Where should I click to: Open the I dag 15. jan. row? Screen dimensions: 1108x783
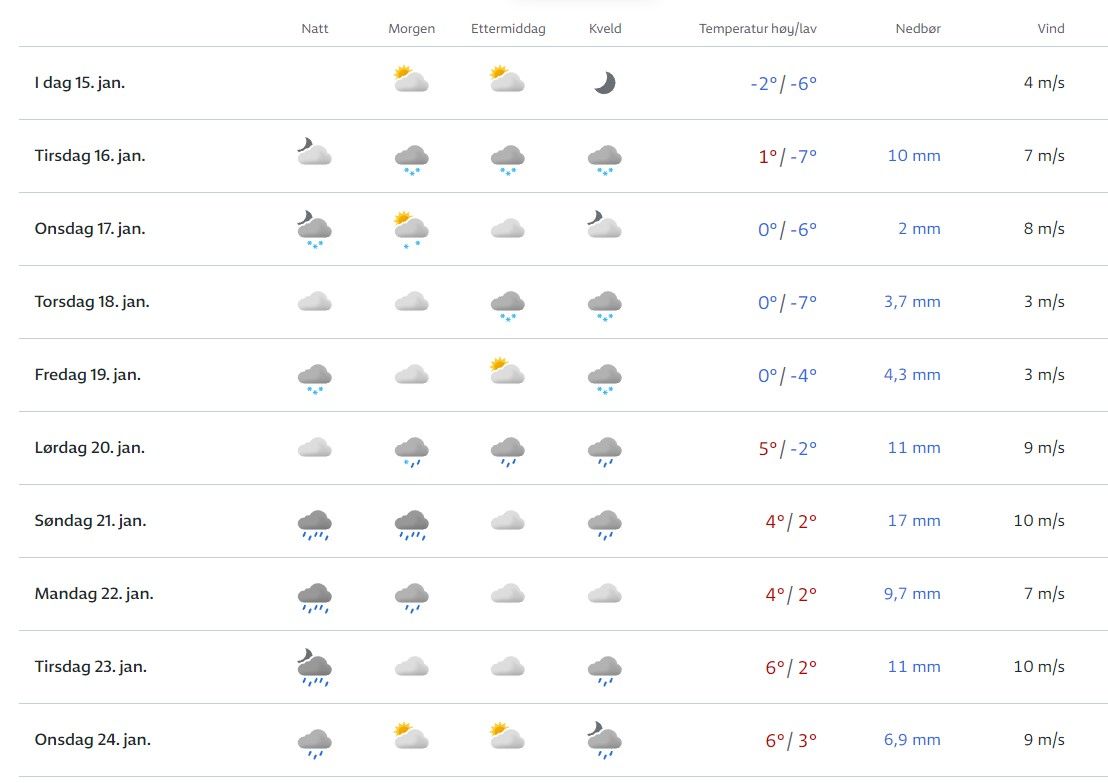coord(80,83)
